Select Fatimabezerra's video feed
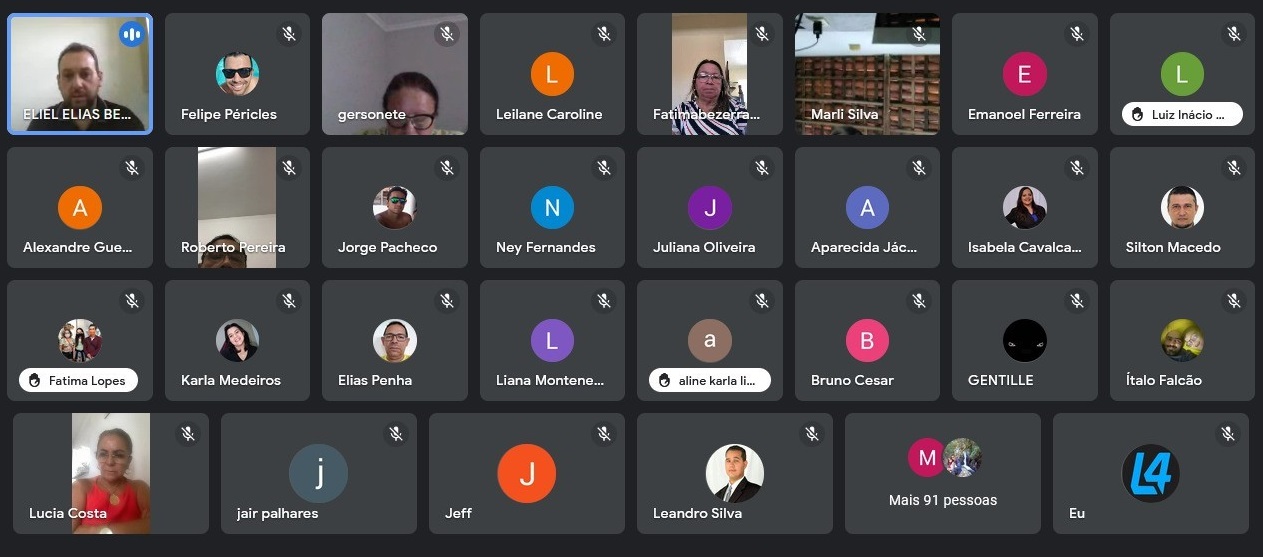Image resolution: width=1263 pixels, height=557 pixels. pyautogui.click(x=709, y=74)
